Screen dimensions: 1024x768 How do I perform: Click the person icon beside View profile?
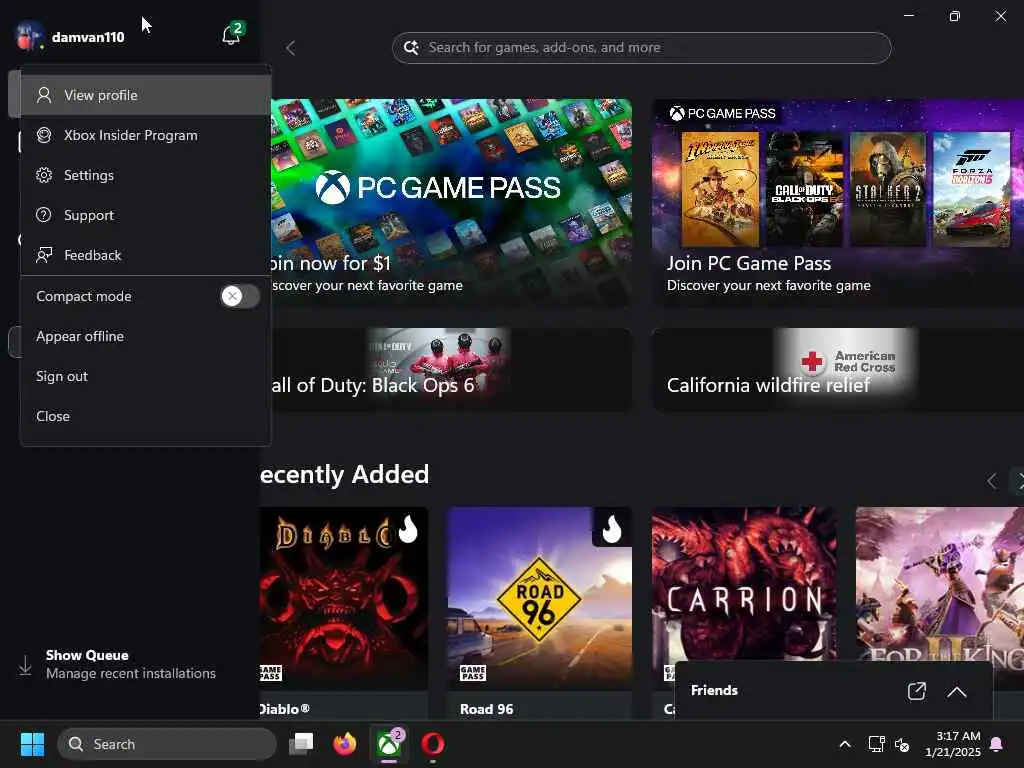[44, 95]
